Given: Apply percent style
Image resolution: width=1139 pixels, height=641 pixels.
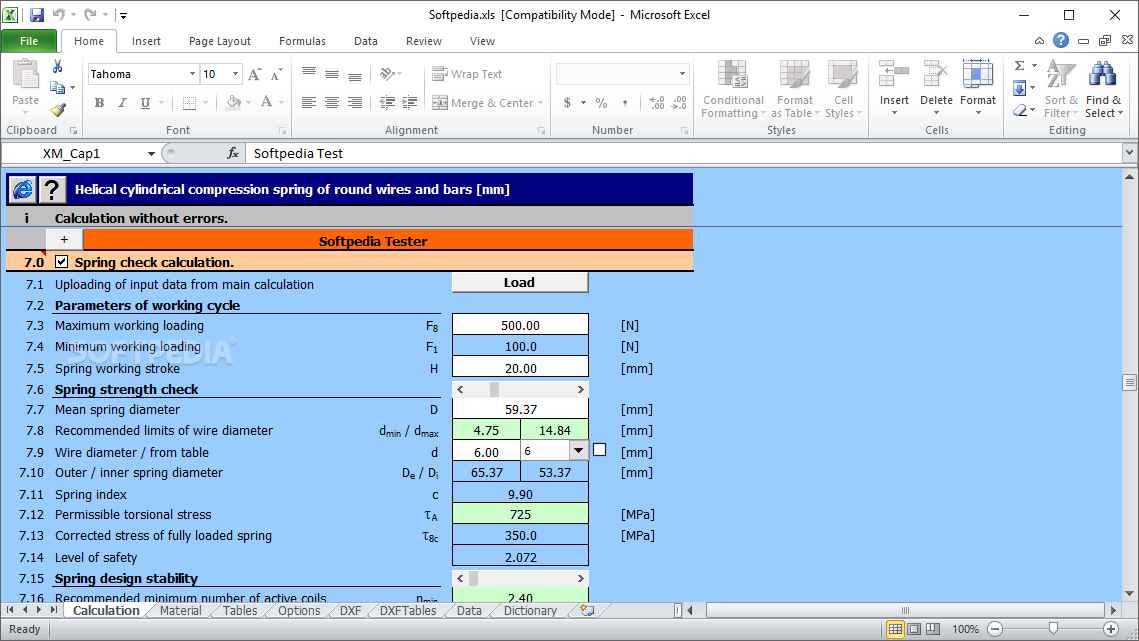Looking at the screenshot, I should pos(601,103).
